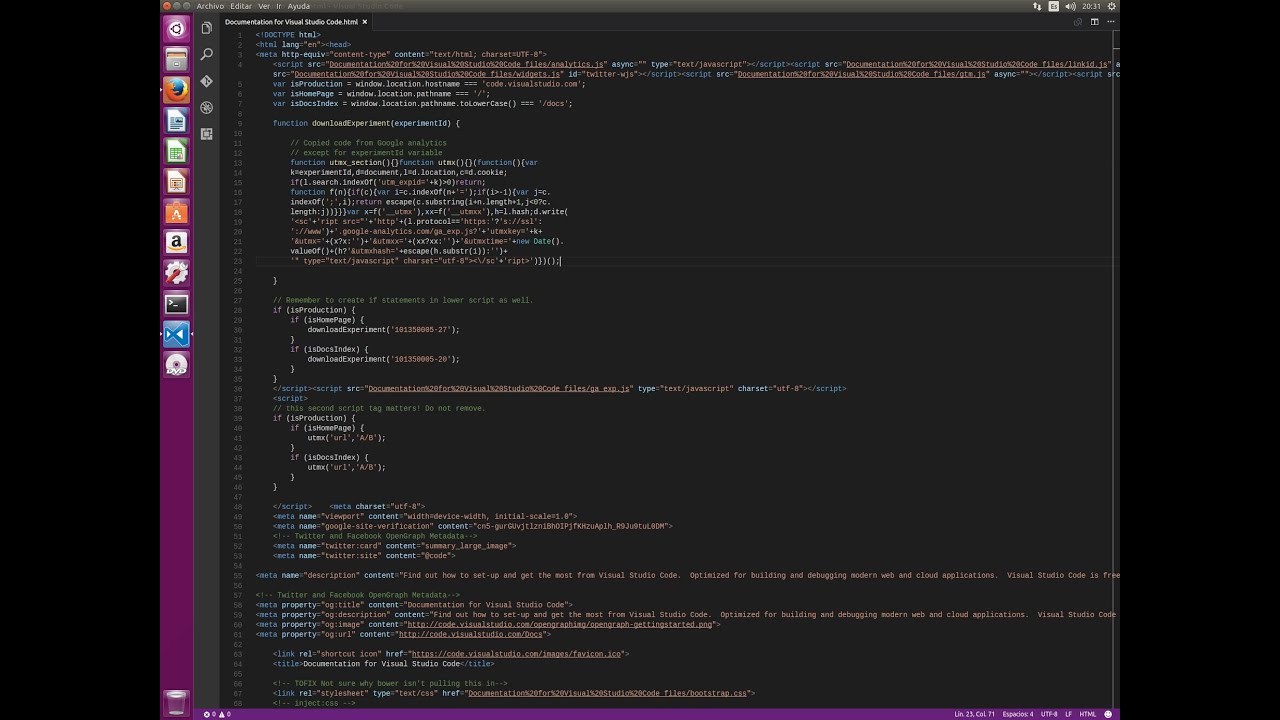1280x720 pixels.
Task: Open the DVD disc icon in dock
Action: [x=176, y=365]
